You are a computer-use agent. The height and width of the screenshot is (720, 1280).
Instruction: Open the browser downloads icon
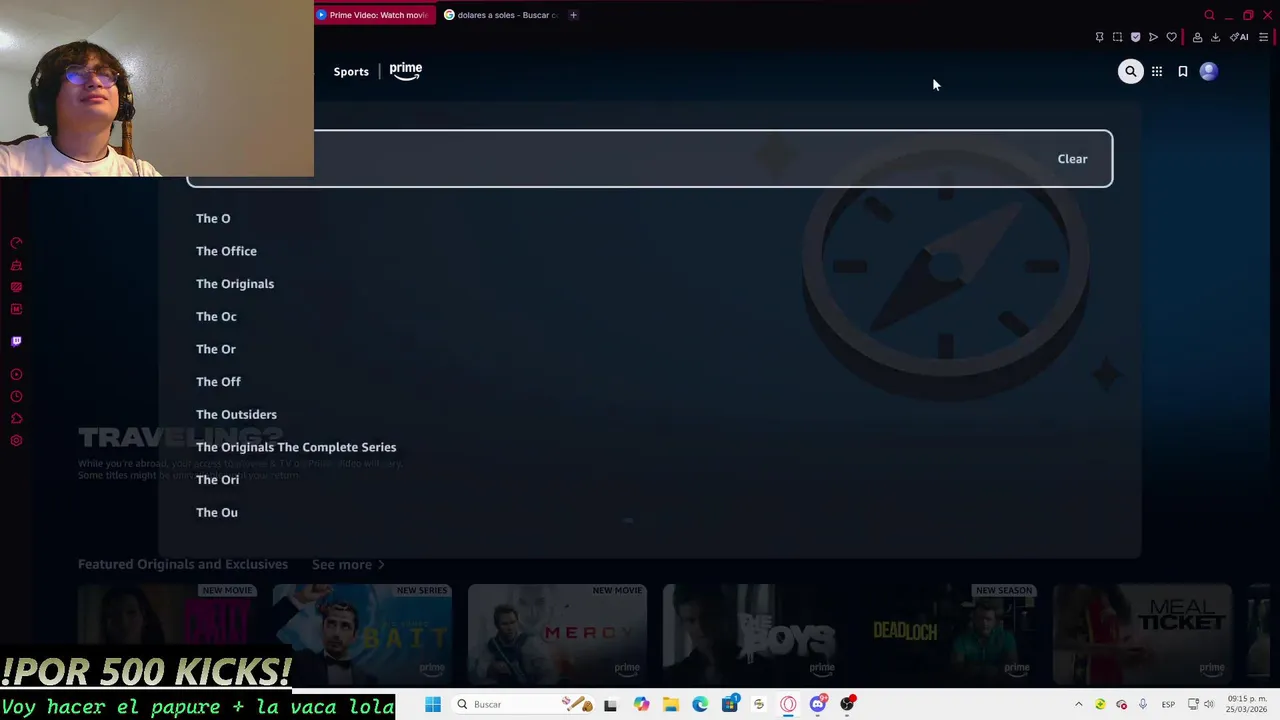click(x=1215, y=37)
